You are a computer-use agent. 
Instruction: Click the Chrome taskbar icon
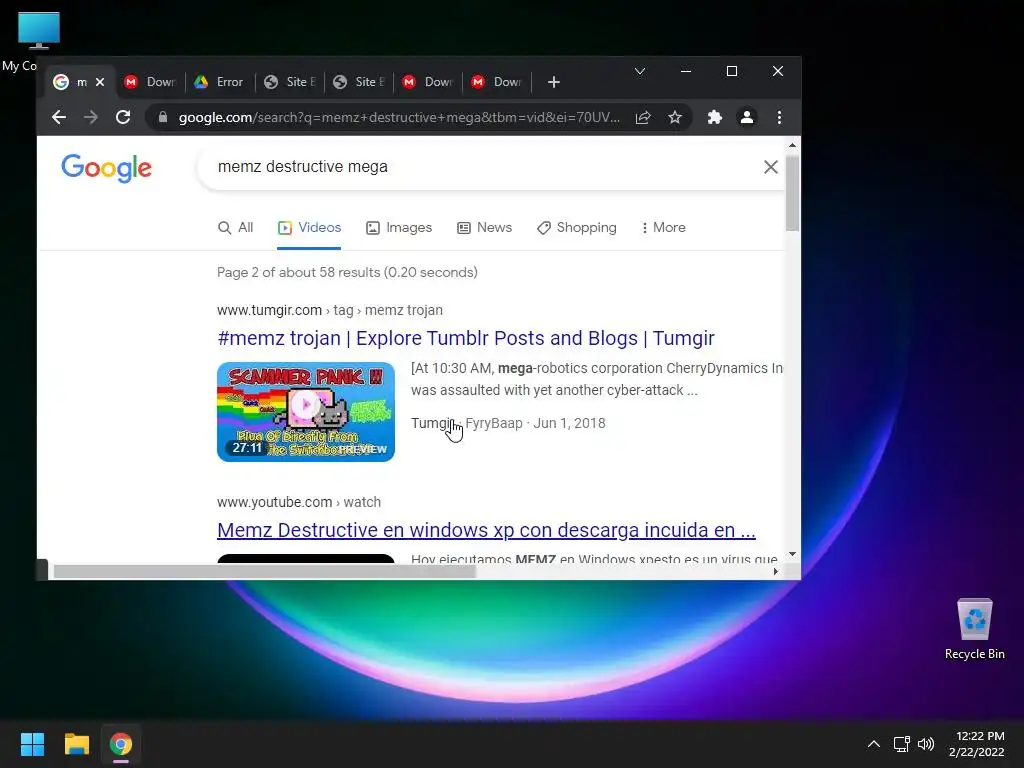point(121,744)
